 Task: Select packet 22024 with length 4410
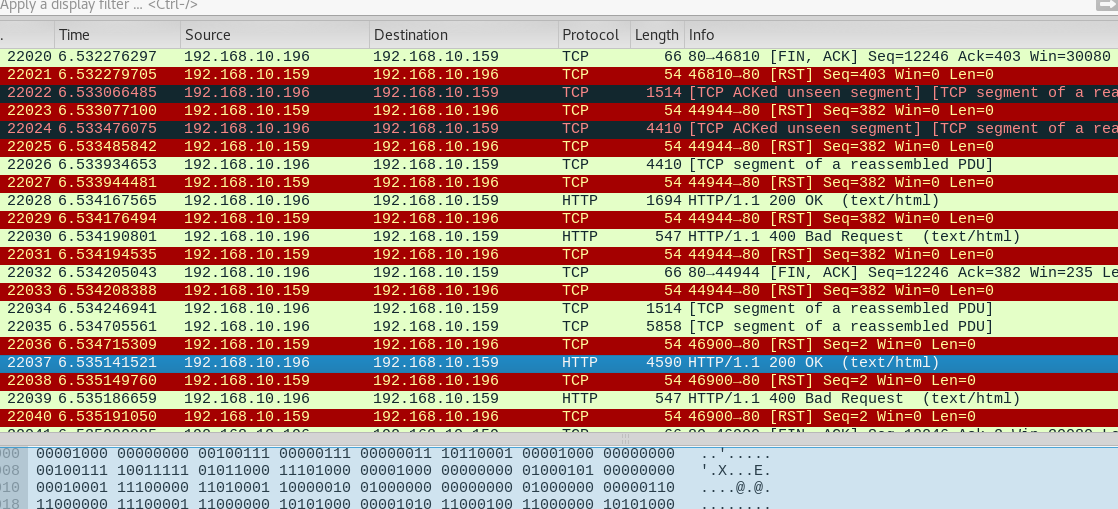point(500,129)
